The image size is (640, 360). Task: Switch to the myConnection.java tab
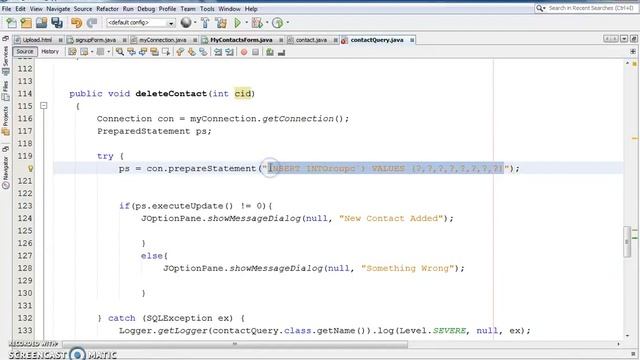[162, 40]
